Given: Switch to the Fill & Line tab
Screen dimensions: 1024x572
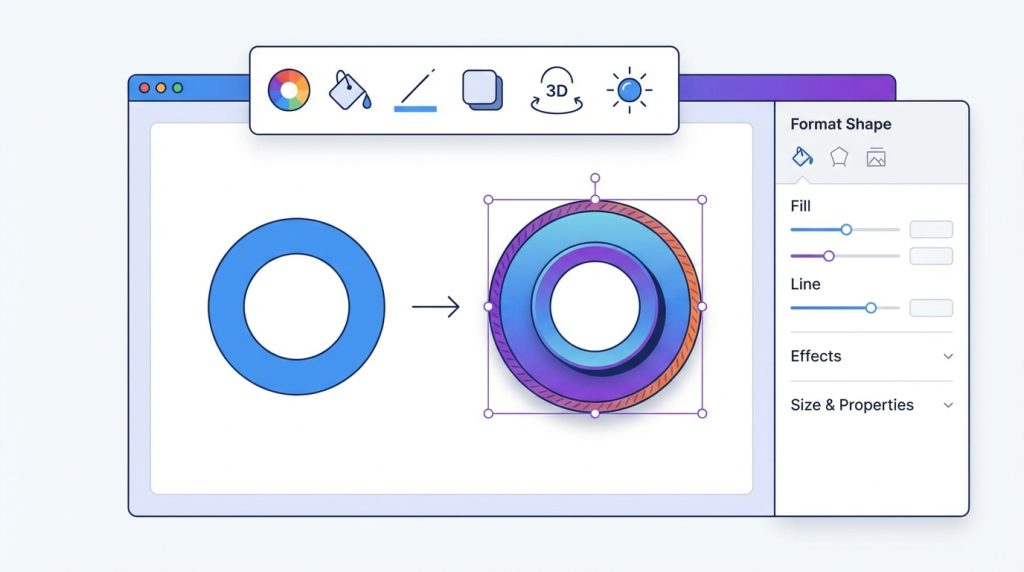Looking at the screenshot, I should tap(802, 157).
